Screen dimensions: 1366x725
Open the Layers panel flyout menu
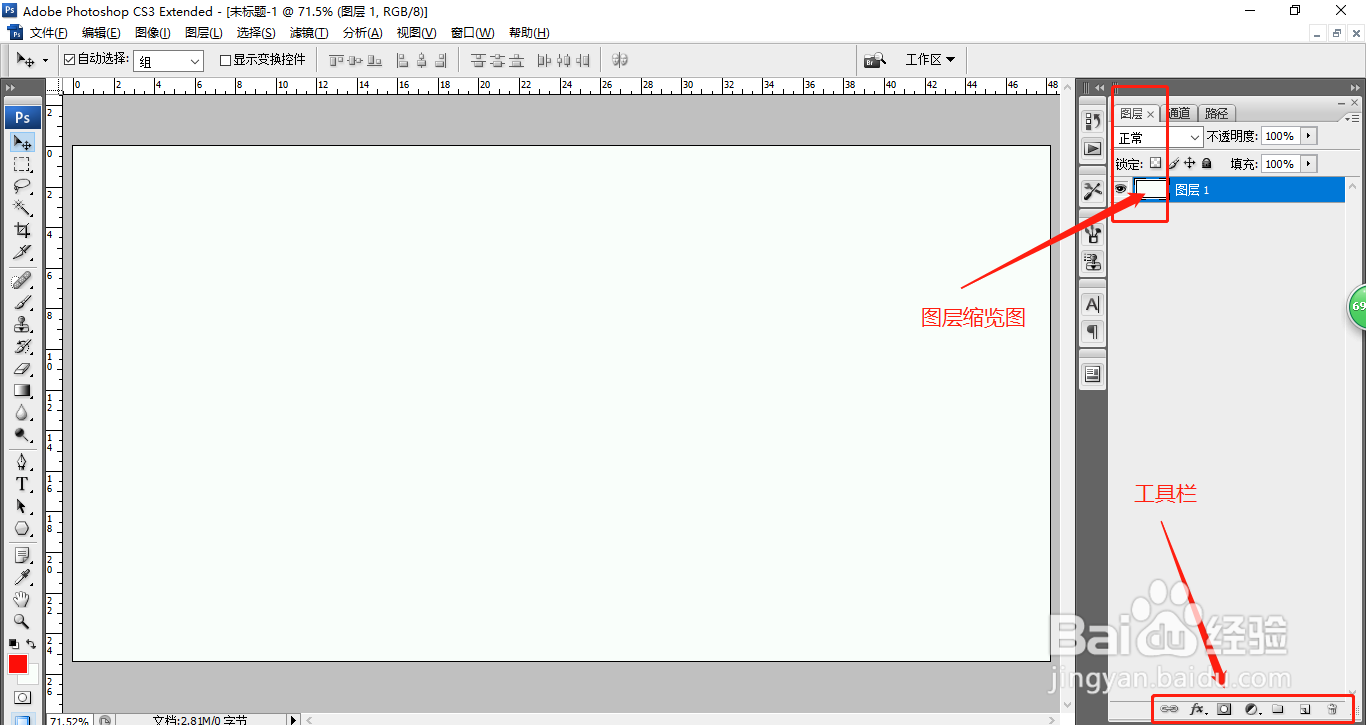pos(1353,118)
